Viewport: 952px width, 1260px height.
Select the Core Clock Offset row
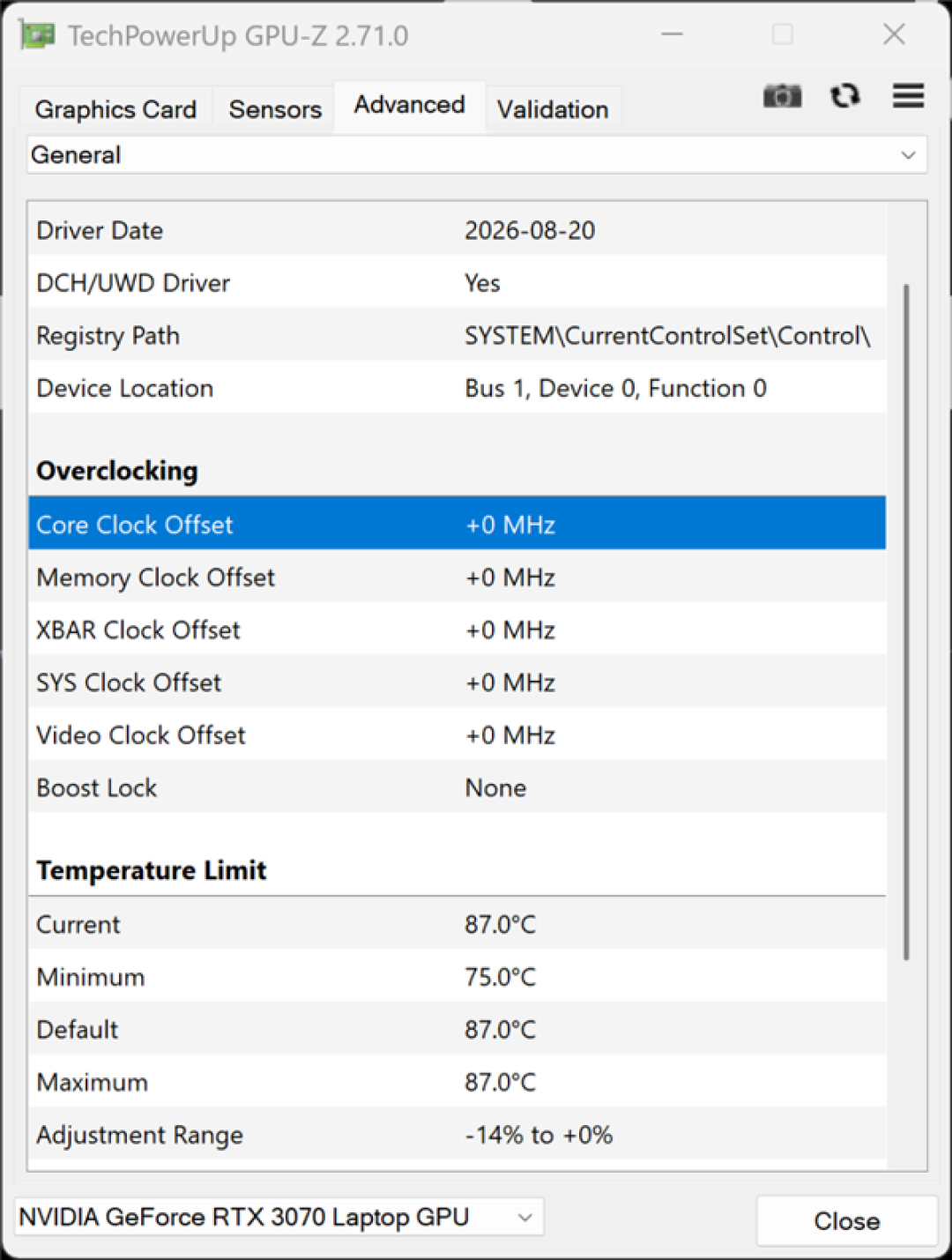coord(457,525)
